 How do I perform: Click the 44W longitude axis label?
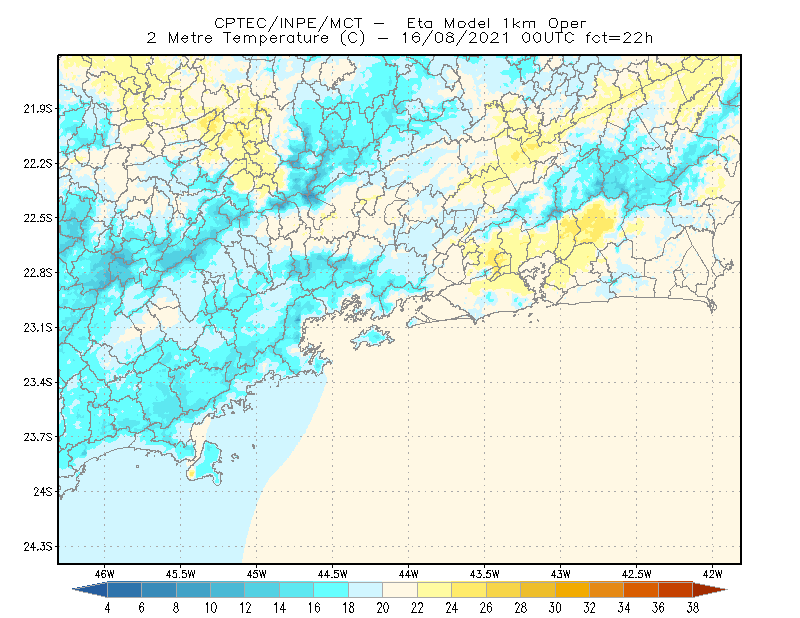(x=409, y=574)
